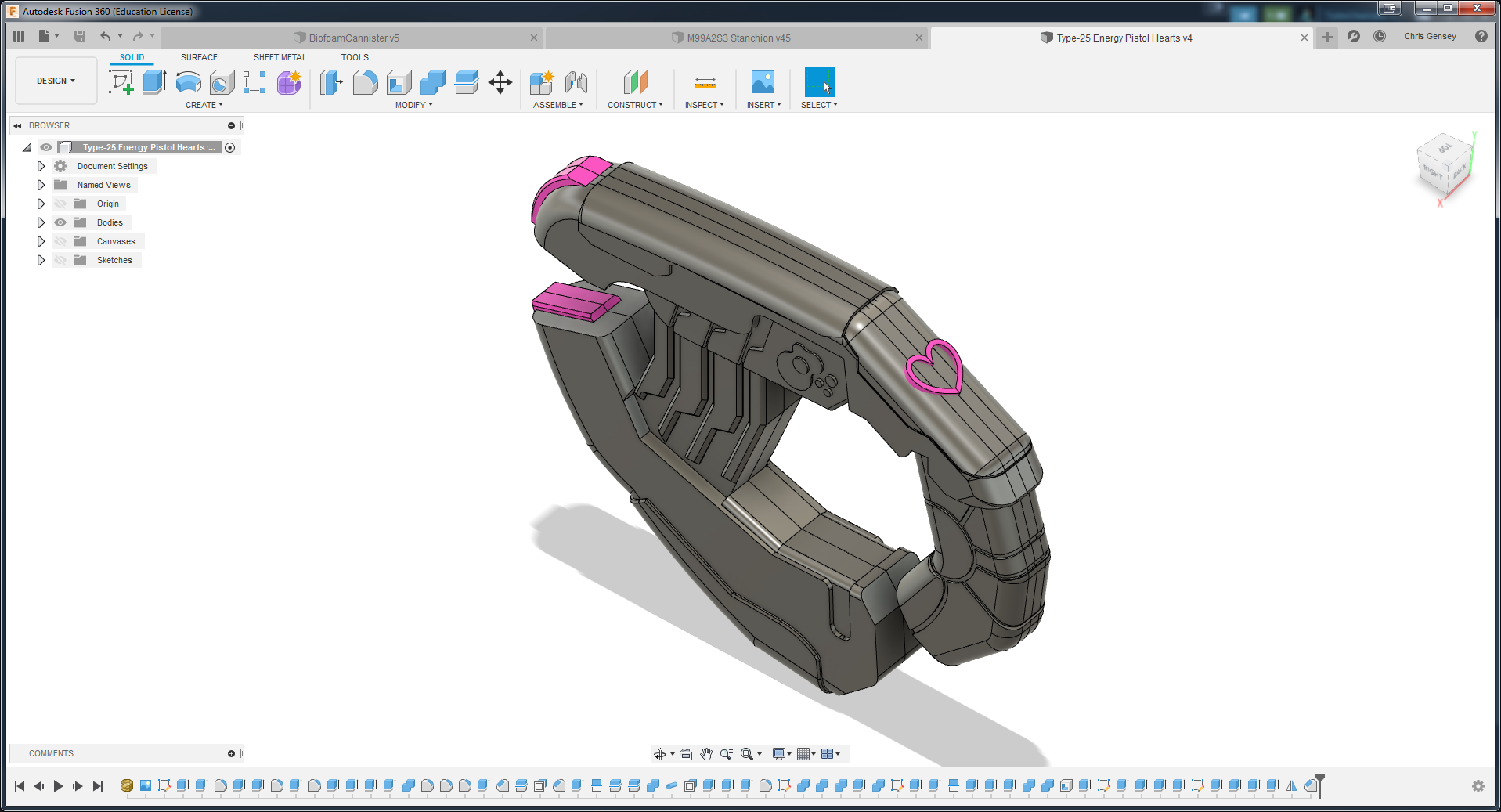The width and height of the screenshot is (1501, 812).
Task: Select the Offset Plane construct icon
Action: pyautogui.click(x=635, y=82)
